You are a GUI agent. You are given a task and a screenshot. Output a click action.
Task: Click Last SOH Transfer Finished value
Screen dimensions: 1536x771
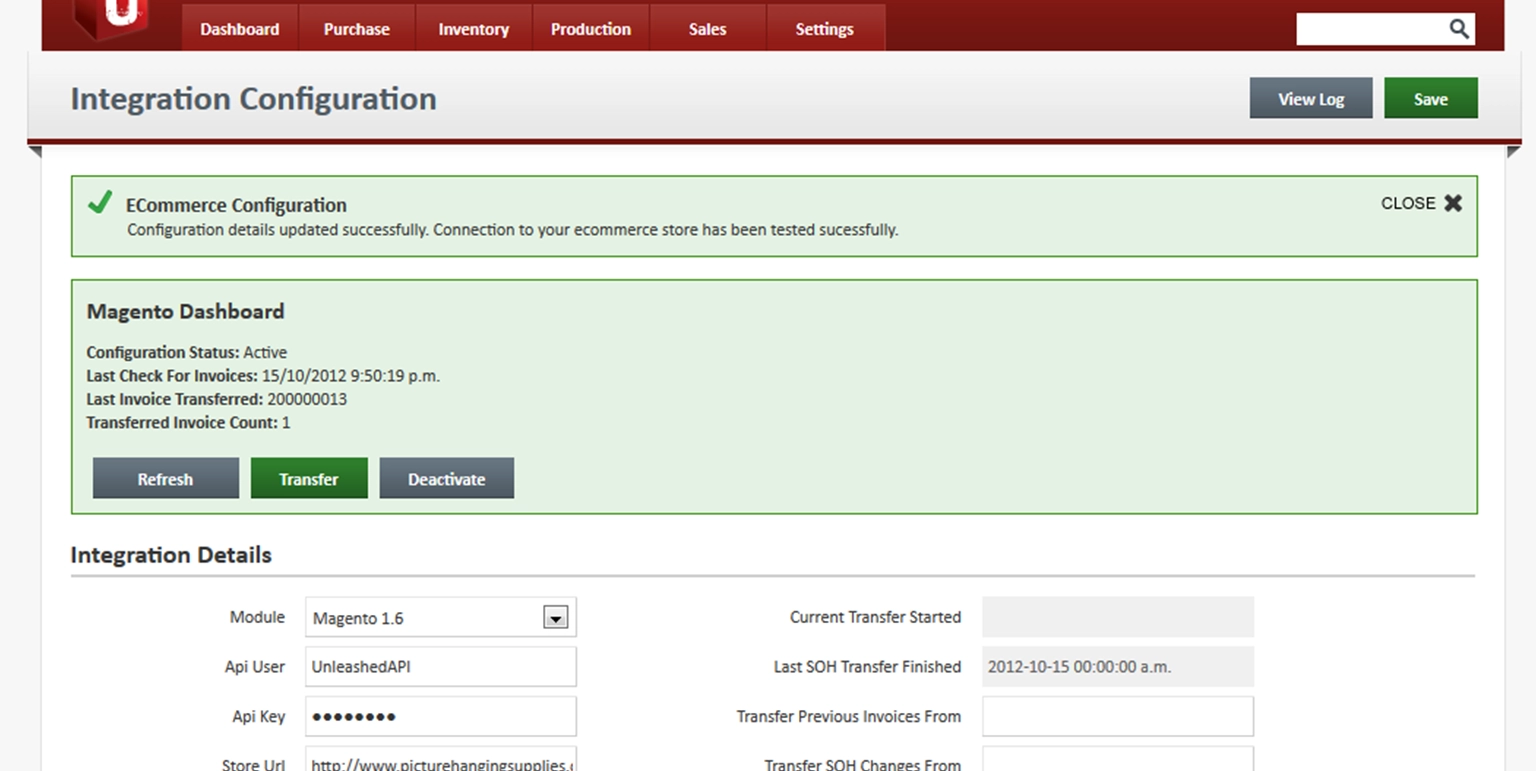click(x=1118, y=667)
